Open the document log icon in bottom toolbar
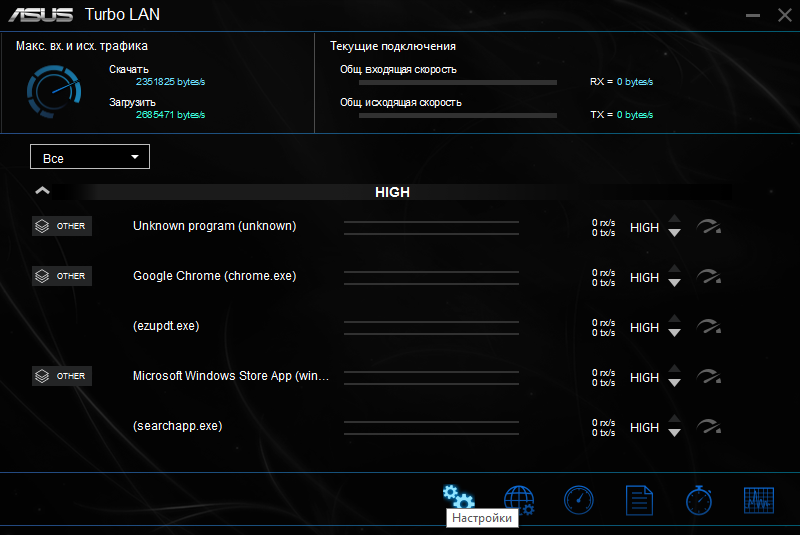This screenshot has height=535, width=800. pyautogui.click(x=639, y=500)
